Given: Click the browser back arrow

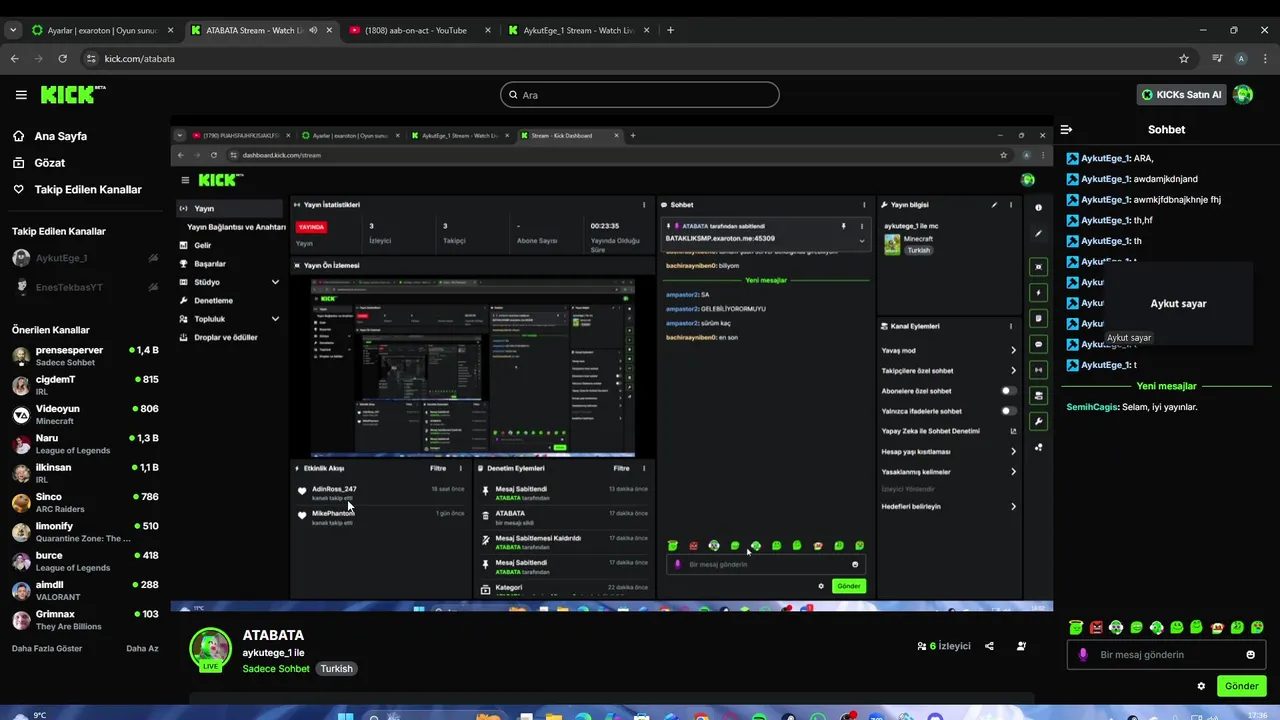Looking at the screenshot, I should pyautogui.click(x=15, y=58).
